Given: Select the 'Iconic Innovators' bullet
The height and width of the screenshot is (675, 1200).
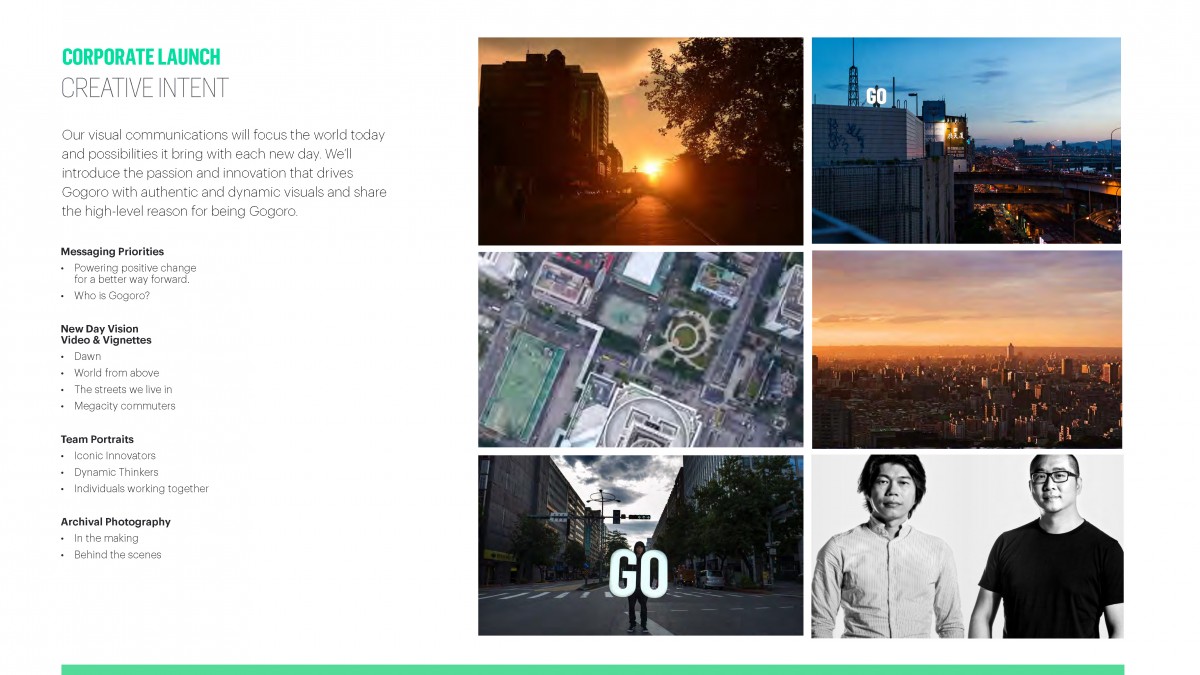Looking at the screenshot, I should [x=115, y=456].
